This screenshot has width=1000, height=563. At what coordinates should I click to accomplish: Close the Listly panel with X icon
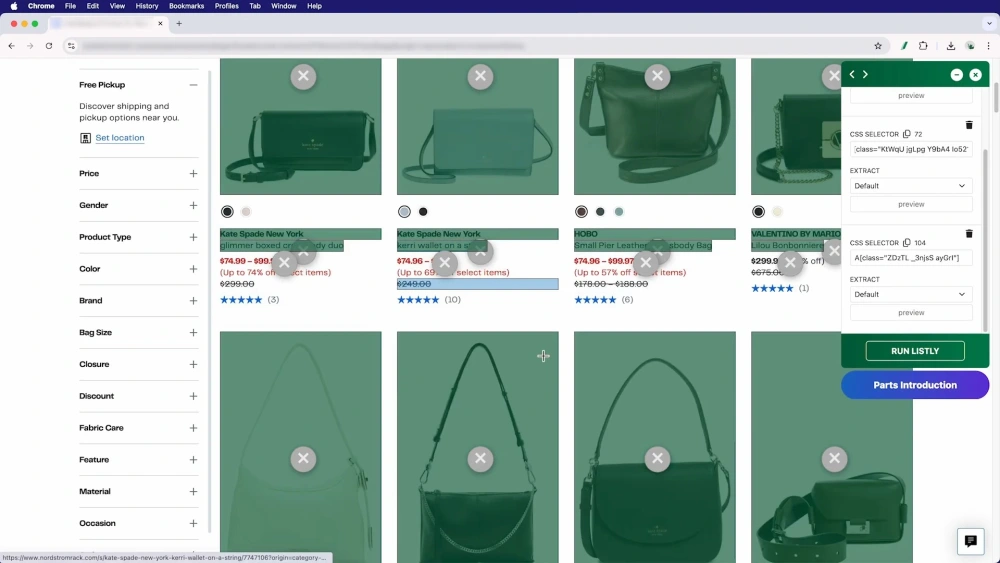coord(976,75)
